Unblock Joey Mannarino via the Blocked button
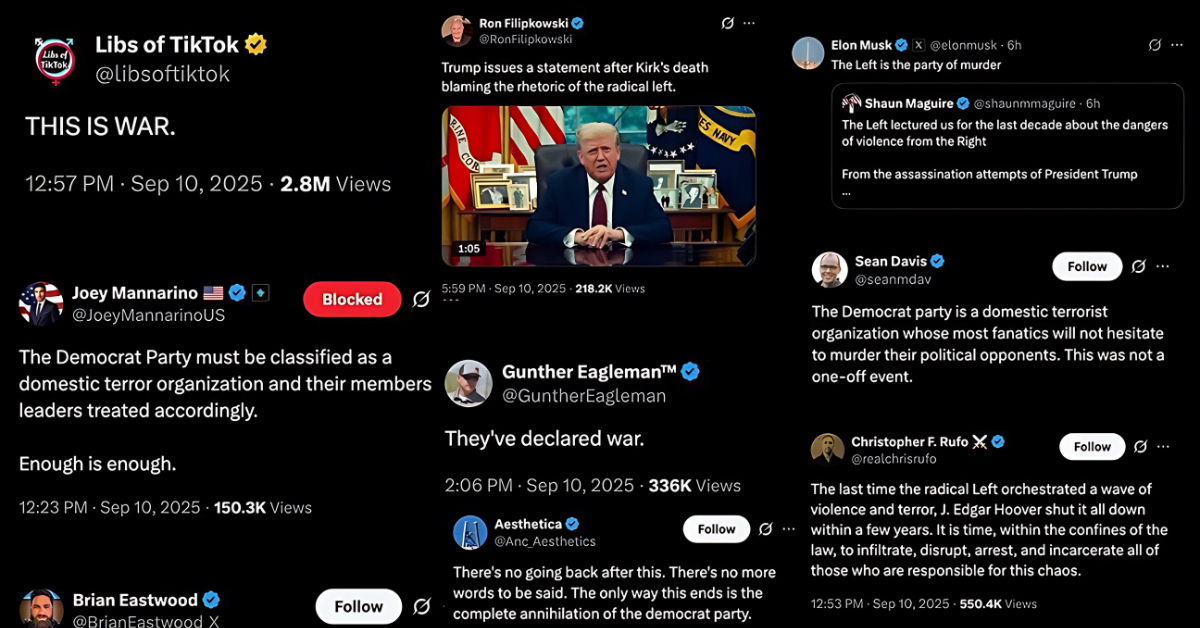 (x=352, y=299)
